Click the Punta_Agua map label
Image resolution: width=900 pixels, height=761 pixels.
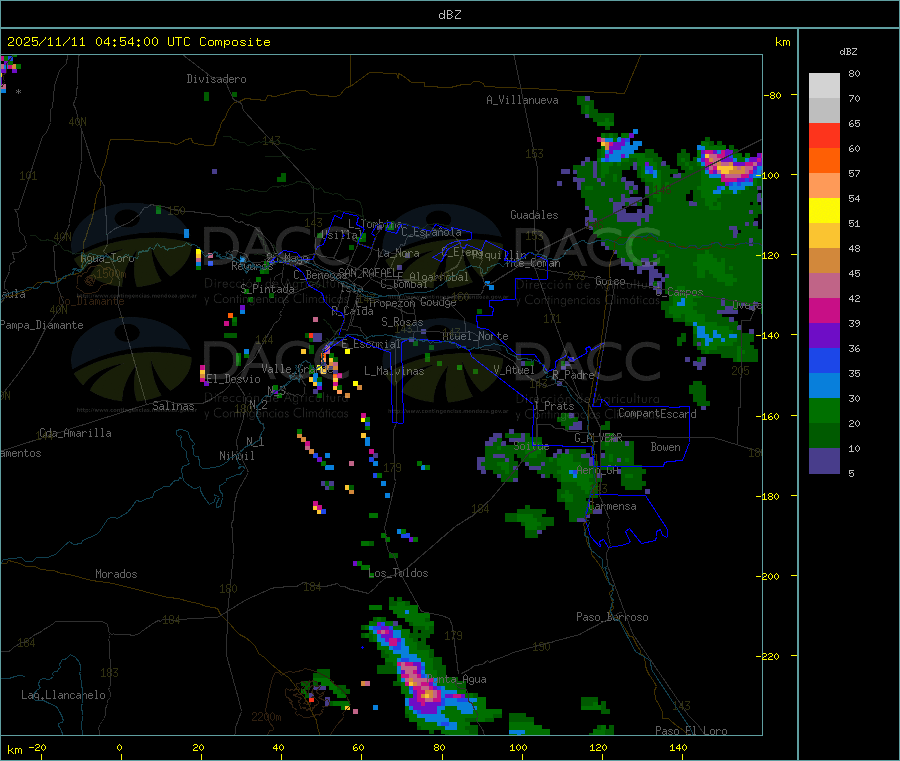tap(457, 679)
